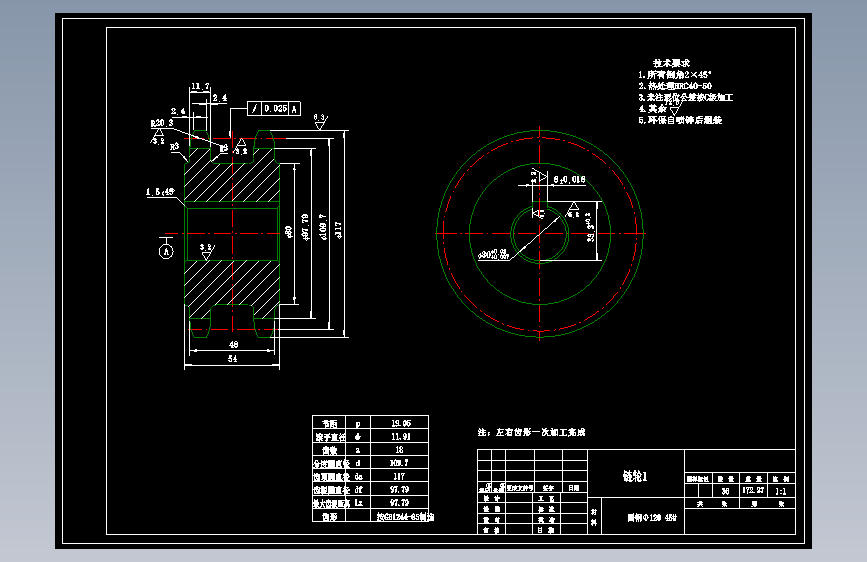Screen dimensions: 867x562
Task: Click the 48 width dimension
Action: [x=233, y=345]
